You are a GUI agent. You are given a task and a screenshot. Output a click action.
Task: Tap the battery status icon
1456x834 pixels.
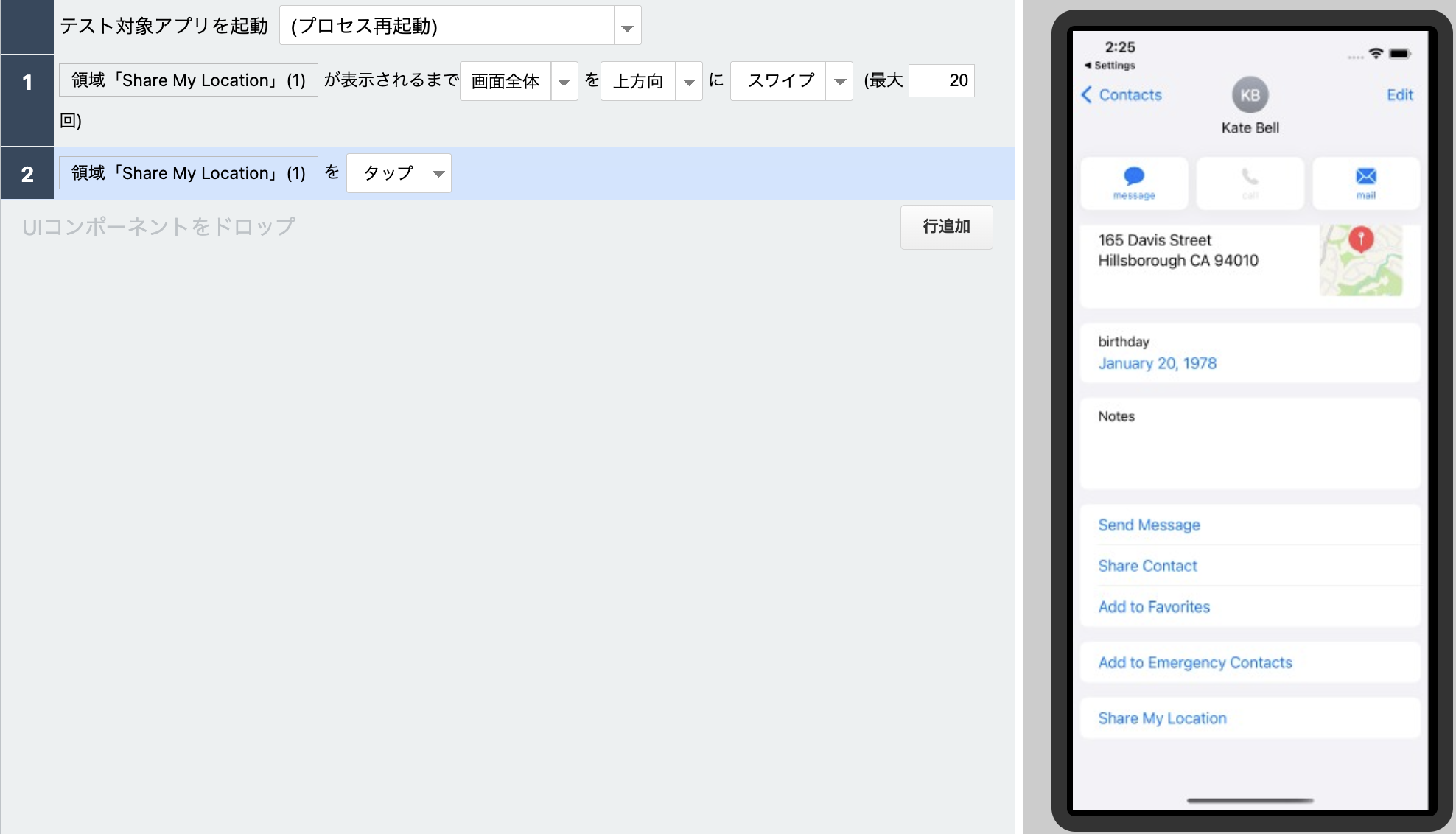(1399, 54)
